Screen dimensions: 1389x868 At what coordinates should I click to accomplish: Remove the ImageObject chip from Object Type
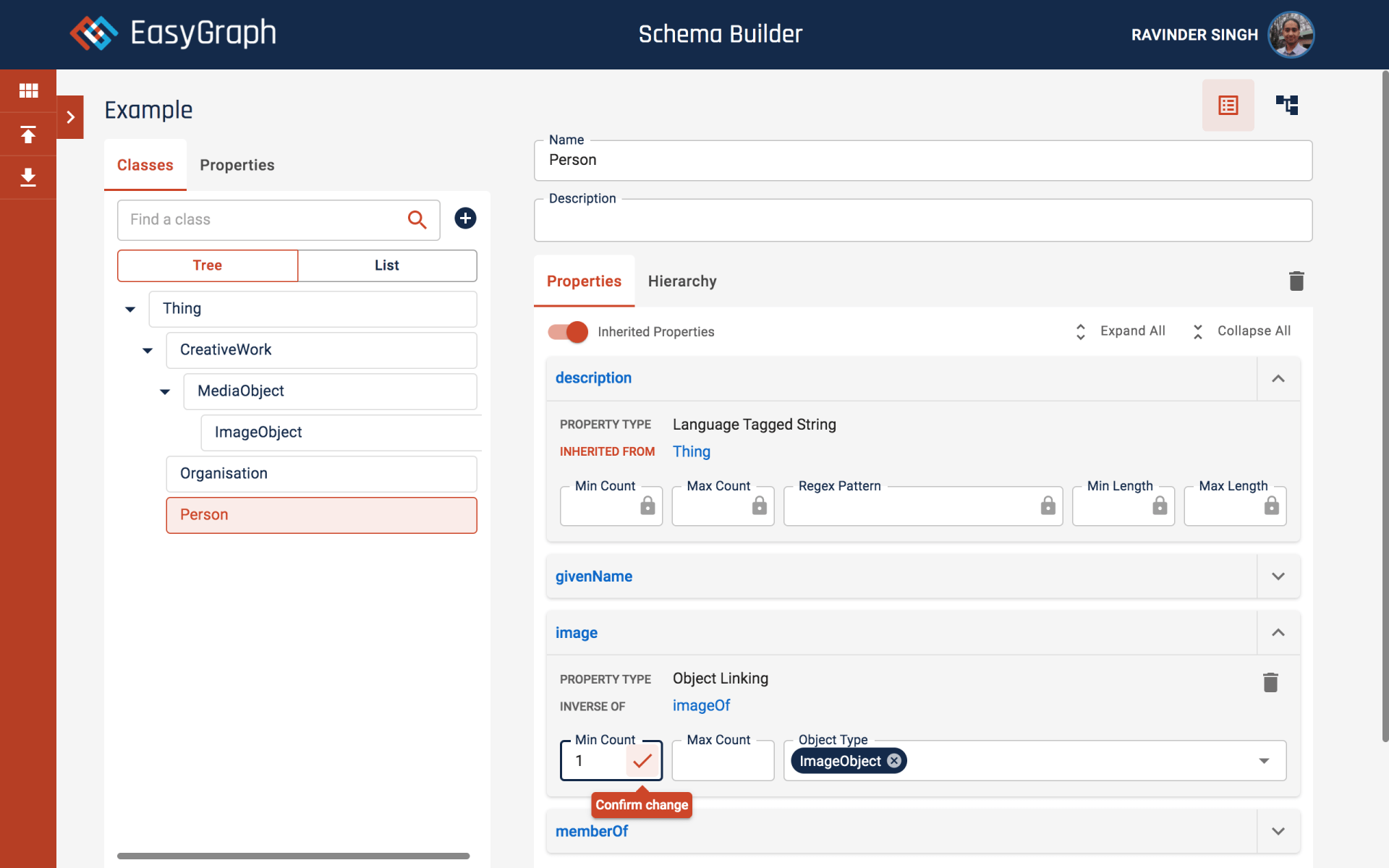click(x=894, y=761)
